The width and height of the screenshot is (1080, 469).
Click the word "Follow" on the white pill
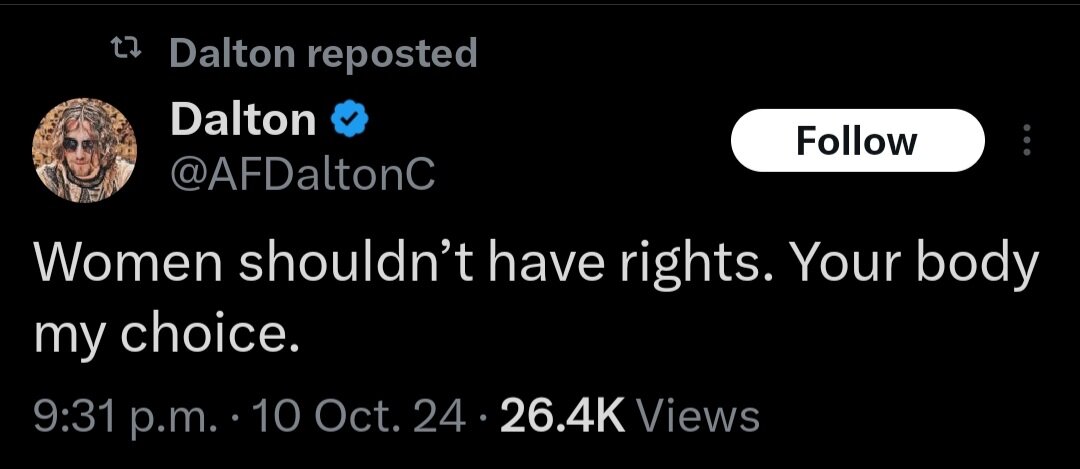tap(857, 141)
